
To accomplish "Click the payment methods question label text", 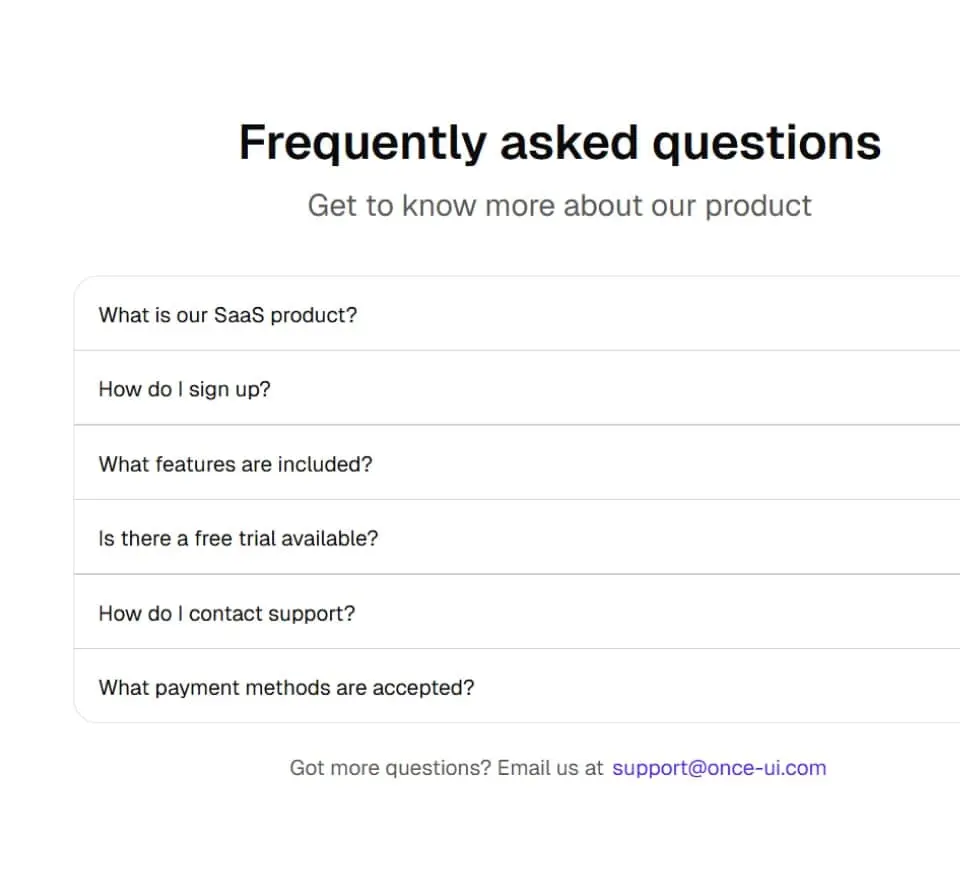I will point(286,688).
